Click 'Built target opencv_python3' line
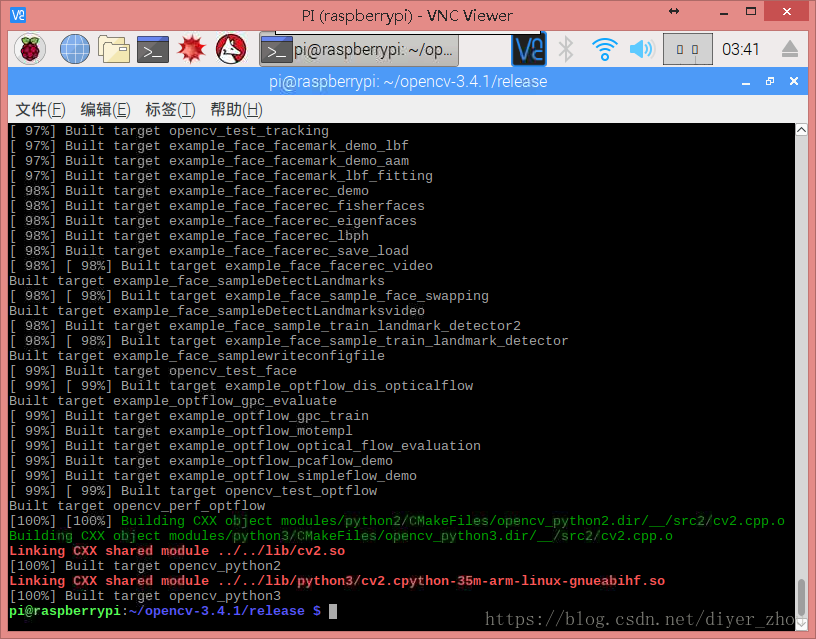This screenshot has width=816, height=639. coord(145,596)
